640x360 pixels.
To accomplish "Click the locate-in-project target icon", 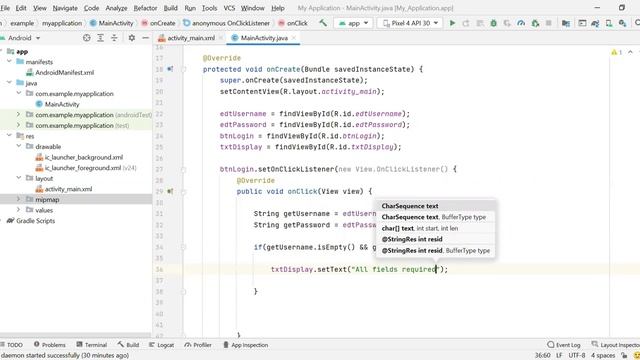I will pos(87,38).
